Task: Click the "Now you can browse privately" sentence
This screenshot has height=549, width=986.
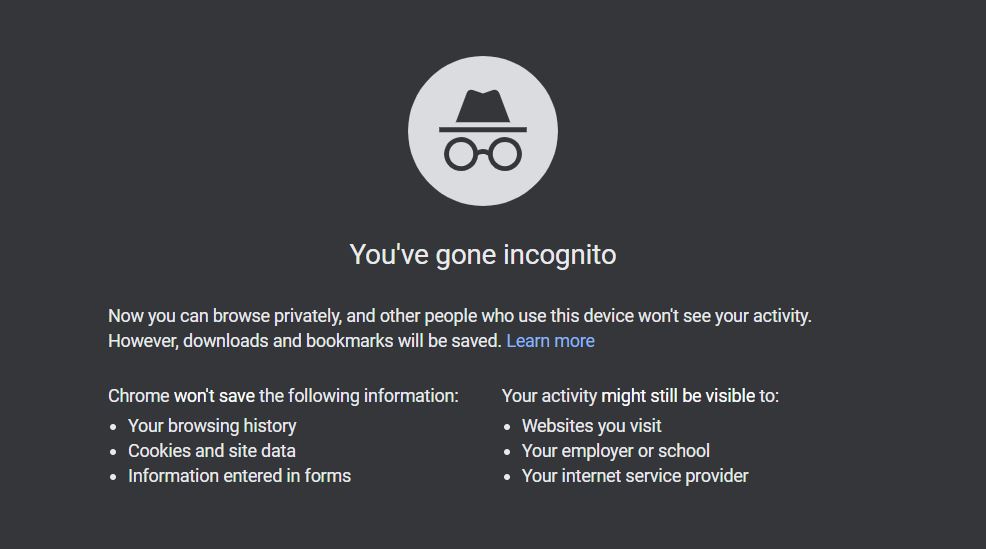Action: pyautogui.click(x=460, y=316)
